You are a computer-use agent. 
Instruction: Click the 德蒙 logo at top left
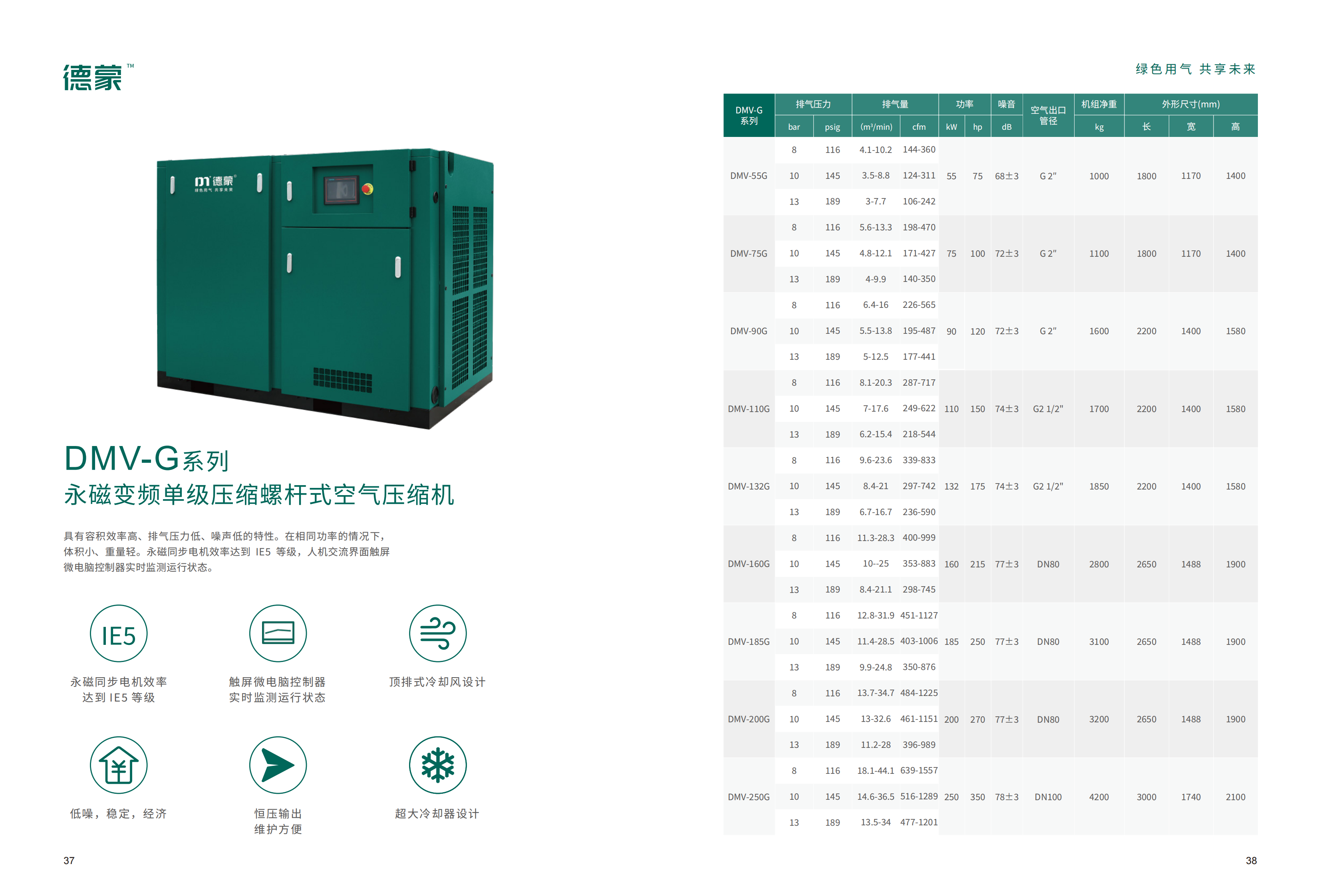93,77
